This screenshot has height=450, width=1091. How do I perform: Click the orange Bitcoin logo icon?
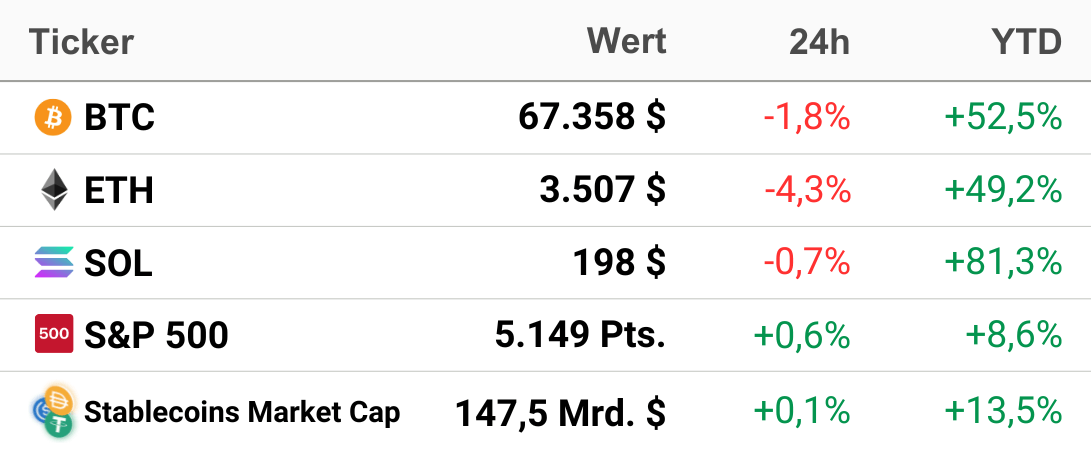point(53,117)
